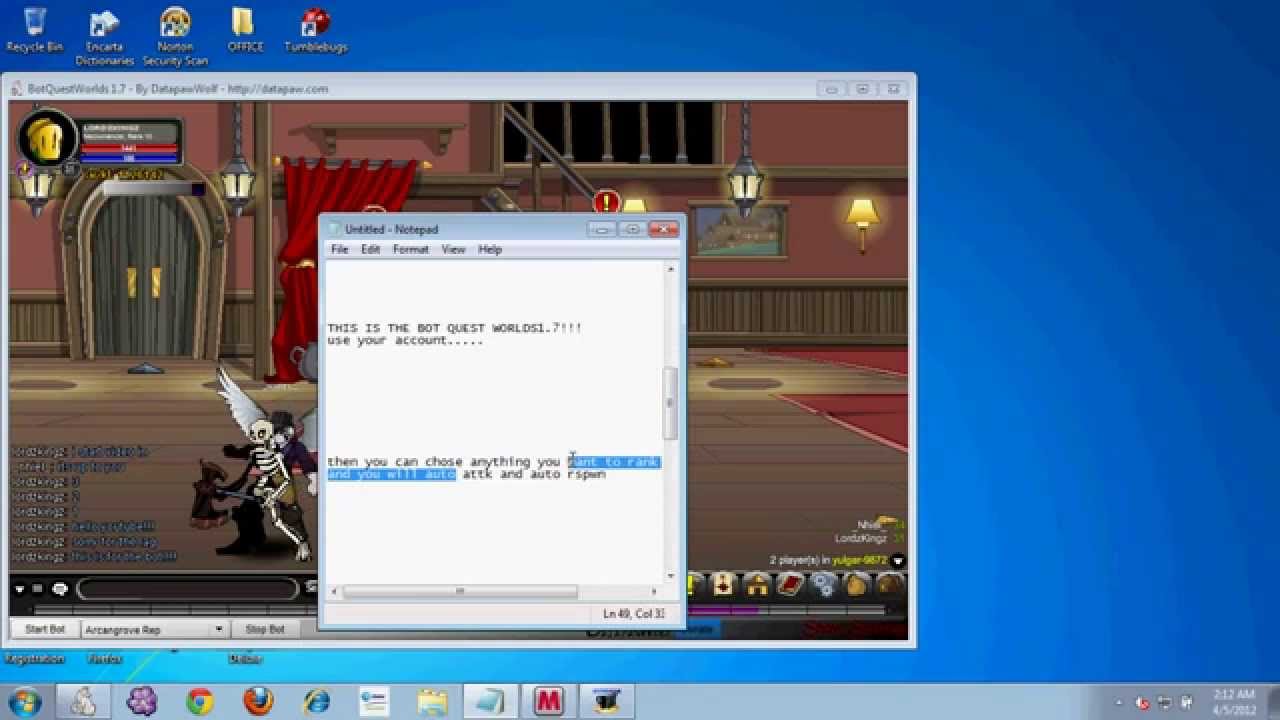1280x720 pixels.
Task: Click the player mana blue bar
Action: click(x=129, y=158)
